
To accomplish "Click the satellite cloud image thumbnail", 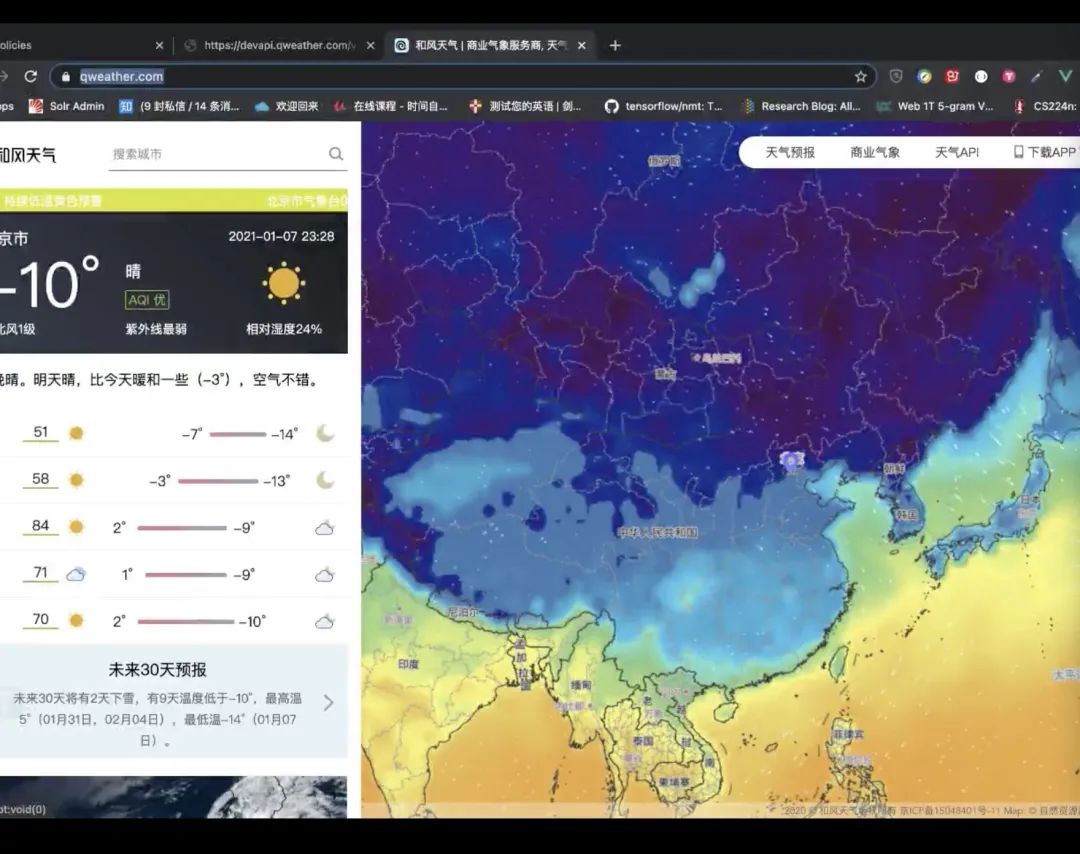I will tap(174, 797).
